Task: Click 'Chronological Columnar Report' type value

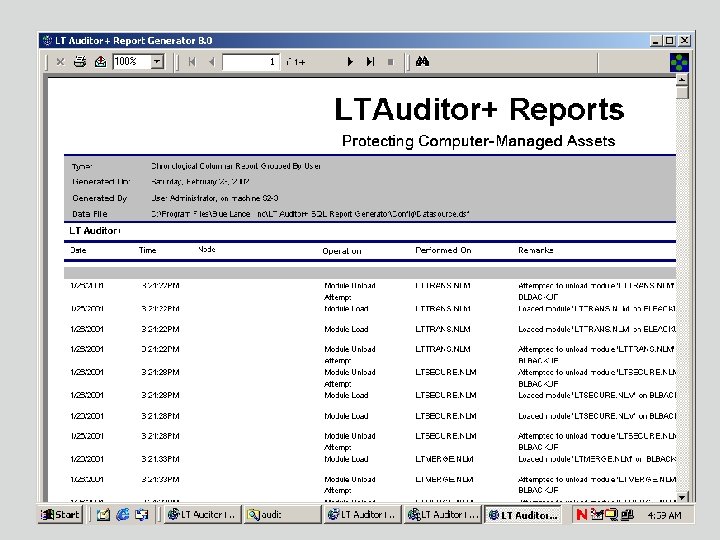Action: [x=236, y=166]
